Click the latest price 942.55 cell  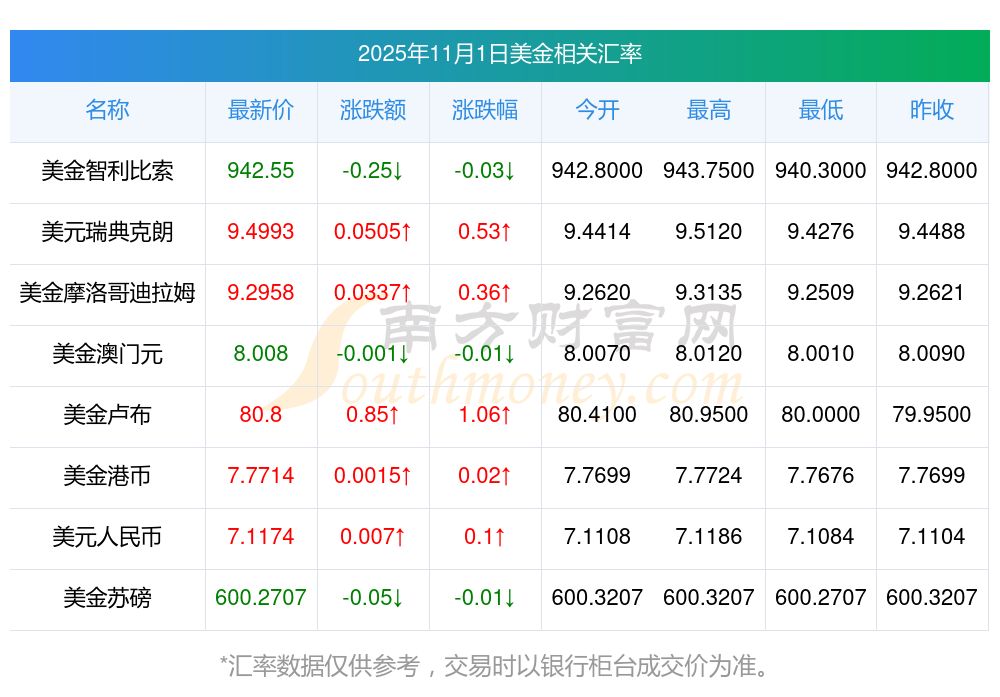(x=260, y=171)
